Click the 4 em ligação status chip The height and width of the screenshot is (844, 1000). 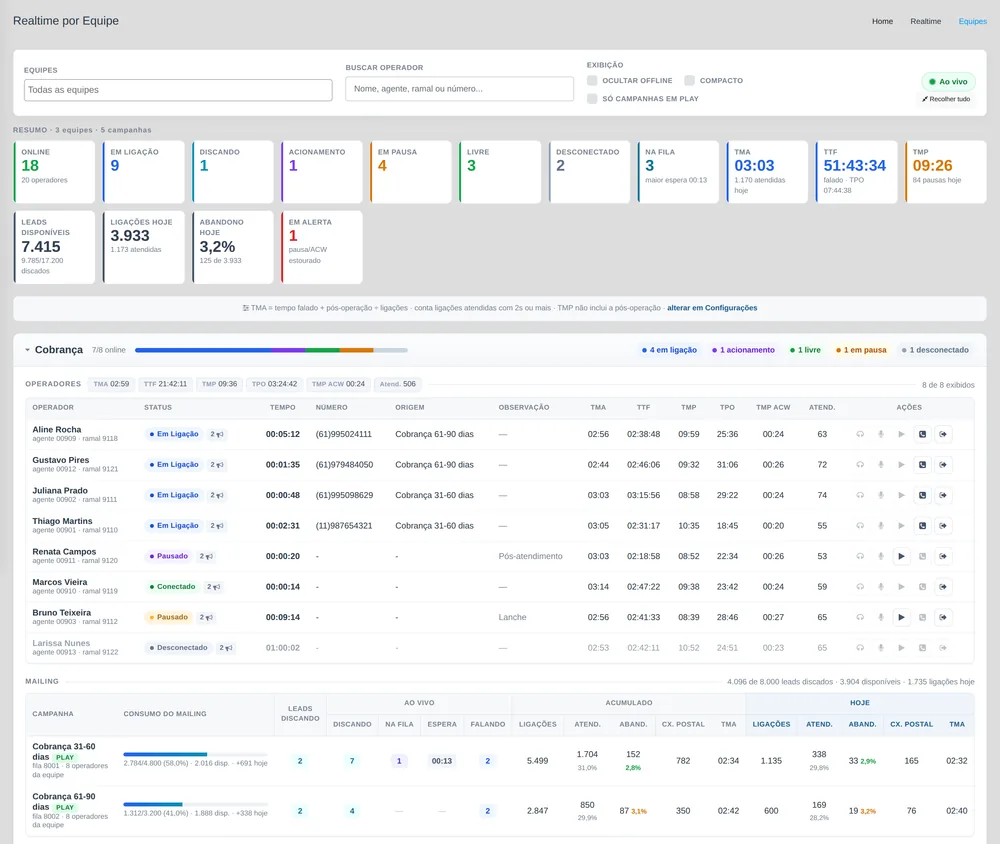(x=669, y=350)
